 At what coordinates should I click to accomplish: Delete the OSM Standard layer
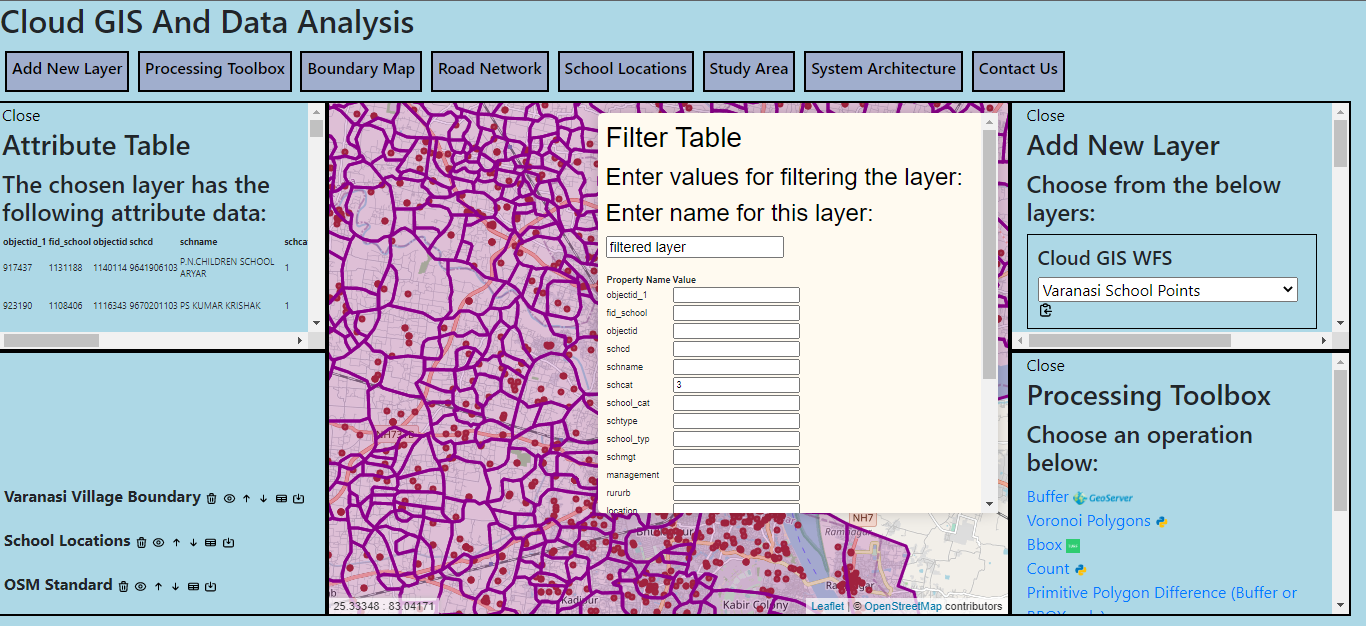(x=123, y=586)
